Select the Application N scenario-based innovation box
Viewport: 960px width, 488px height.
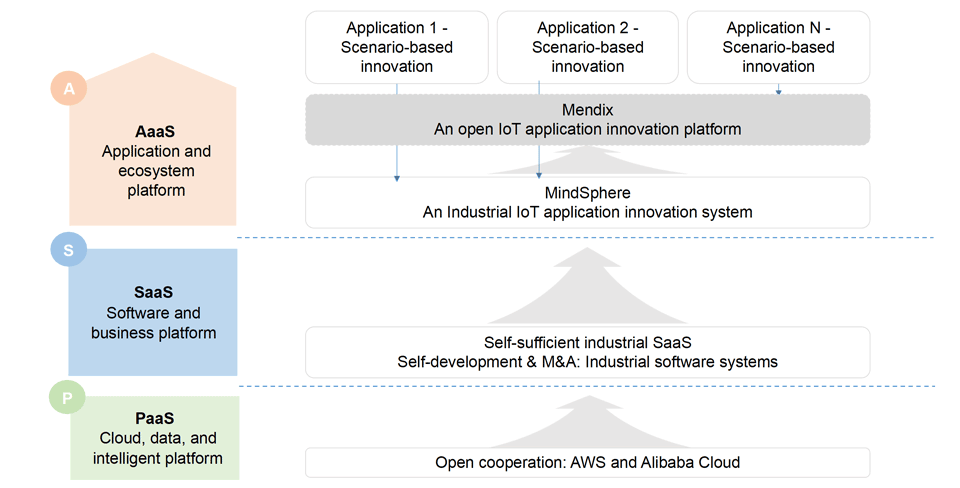[x=778, y=47]
